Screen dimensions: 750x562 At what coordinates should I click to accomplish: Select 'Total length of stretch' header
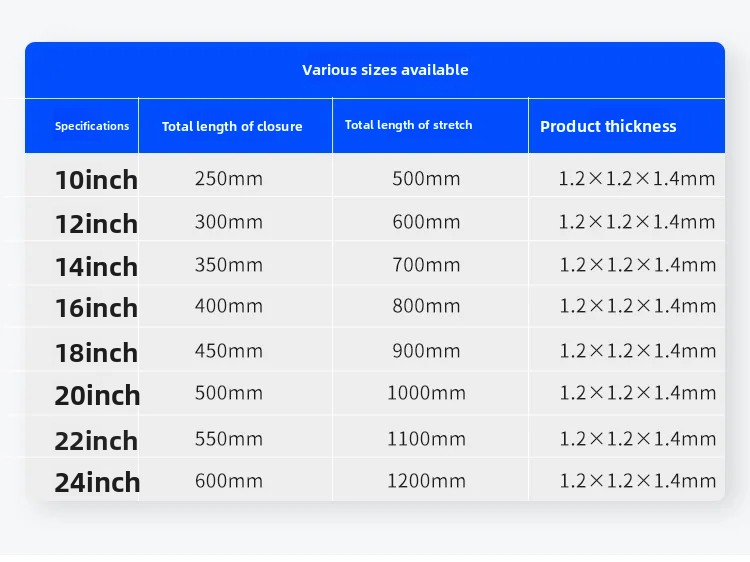pos(408,125)
